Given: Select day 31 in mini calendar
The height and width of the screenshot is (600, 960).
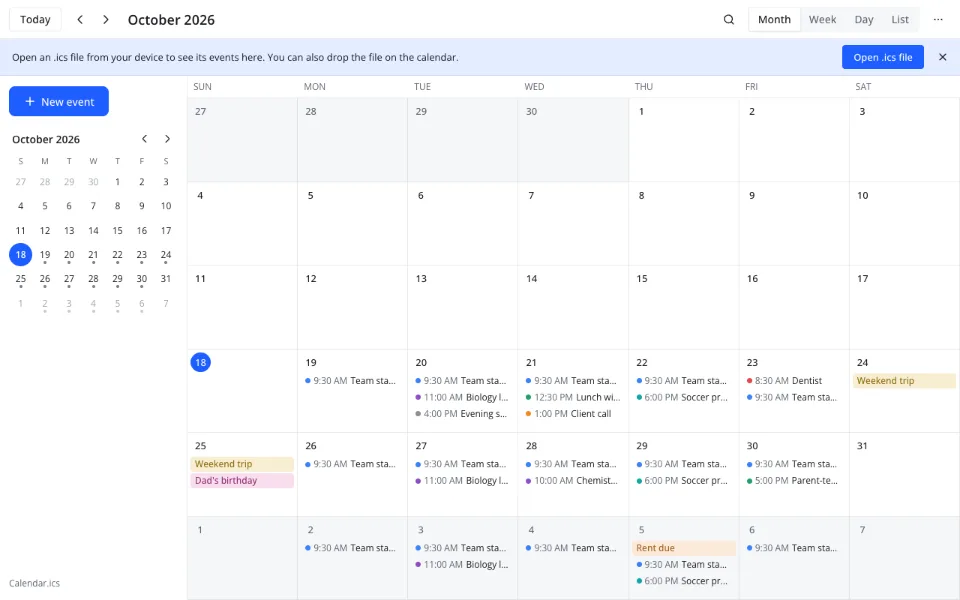Looking at the screenshot, I should pos(166,279).
